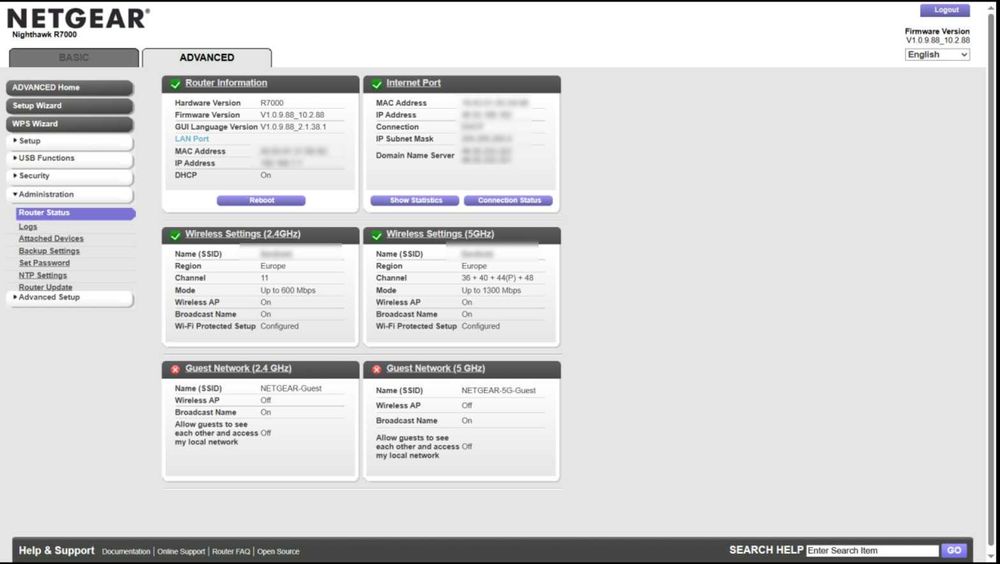Click Show Statistics button
The height and width of the screenshot is (564, 1000).
[415, 200]
